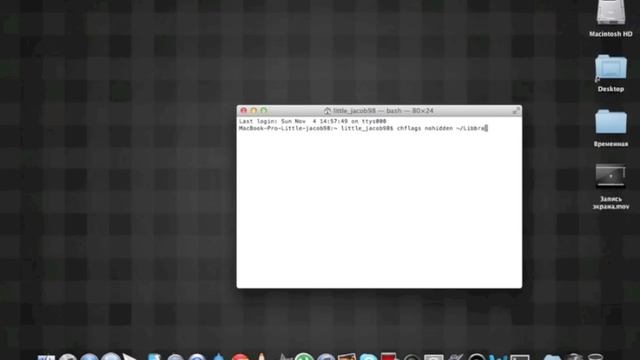The height and width of the screenshot is (360, 640).
Task: Click the 'Desktop' label under the folder
Action: point(611,89)
